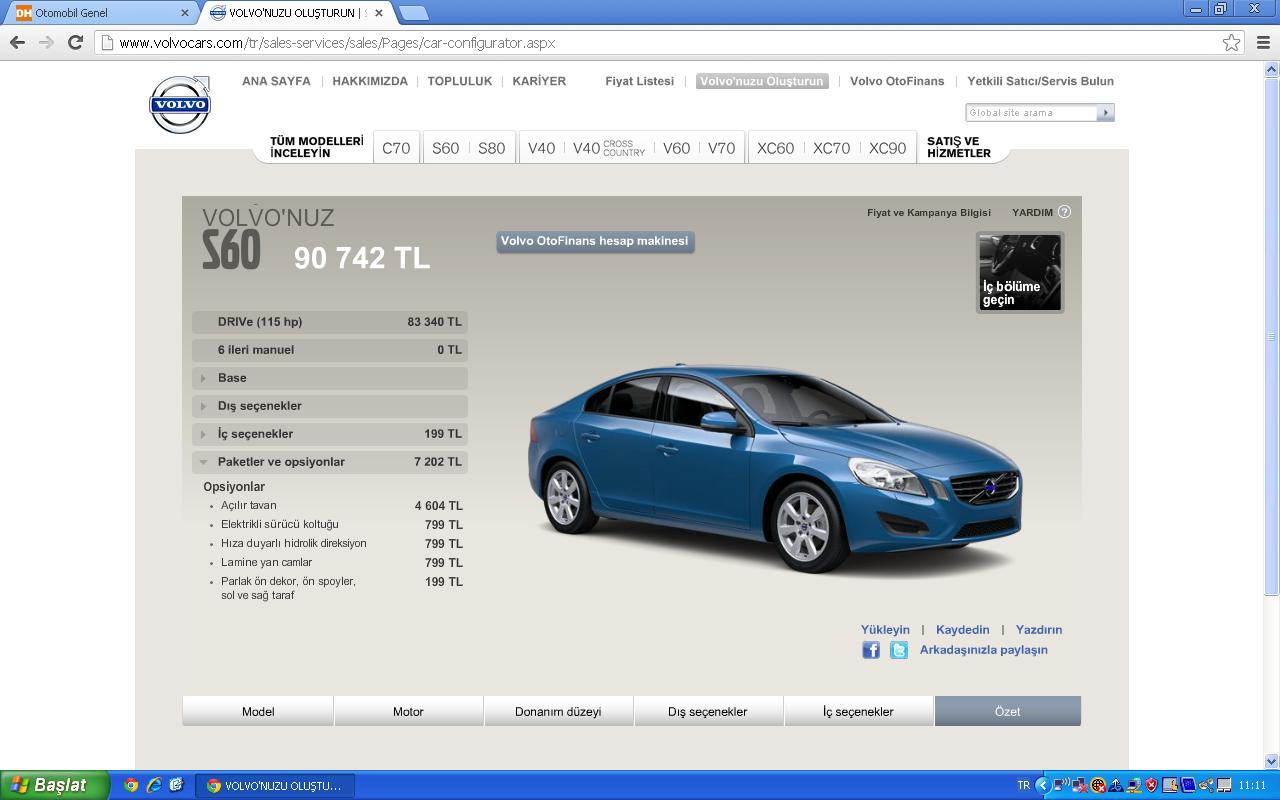
Task: Click Fiyat ve Kampanya Bilgisi link
Action: coord(929,212)
